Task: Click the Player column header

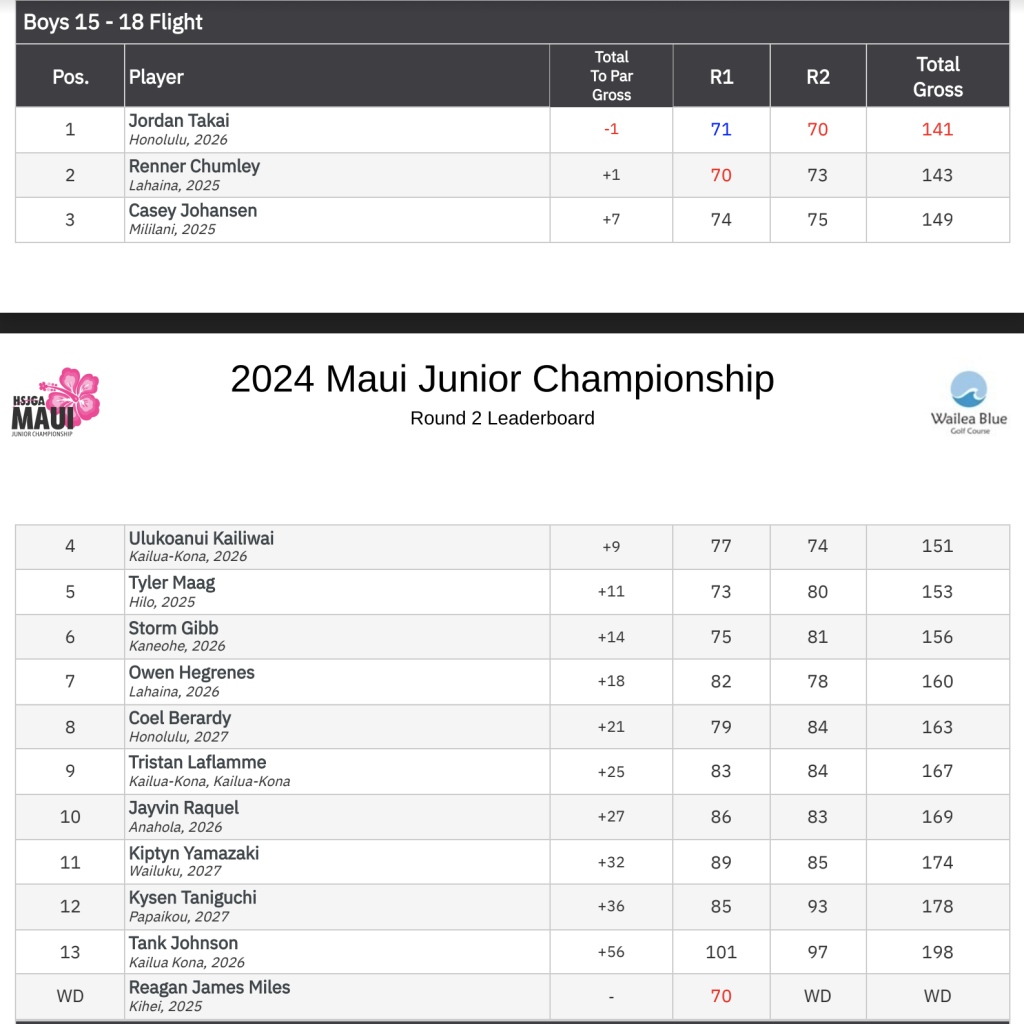Action: (156, 77)
